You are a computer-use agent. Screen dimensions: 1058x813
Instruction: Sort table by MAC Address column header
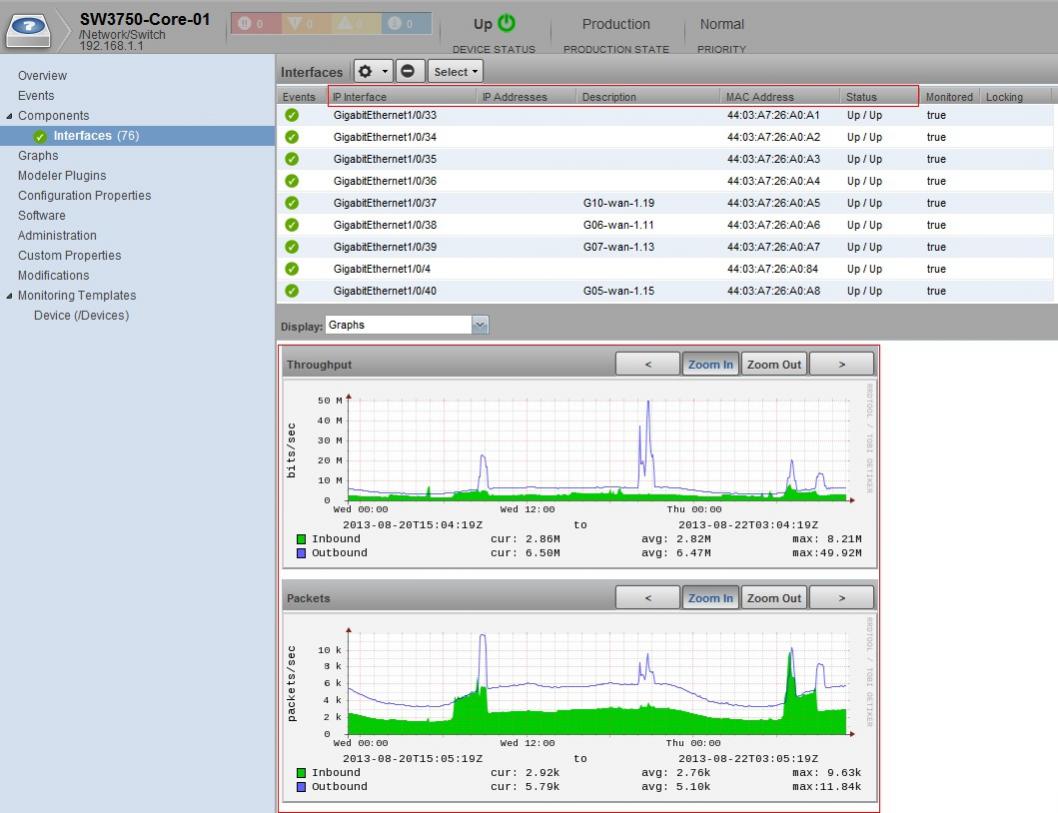(x=760, y=97)
